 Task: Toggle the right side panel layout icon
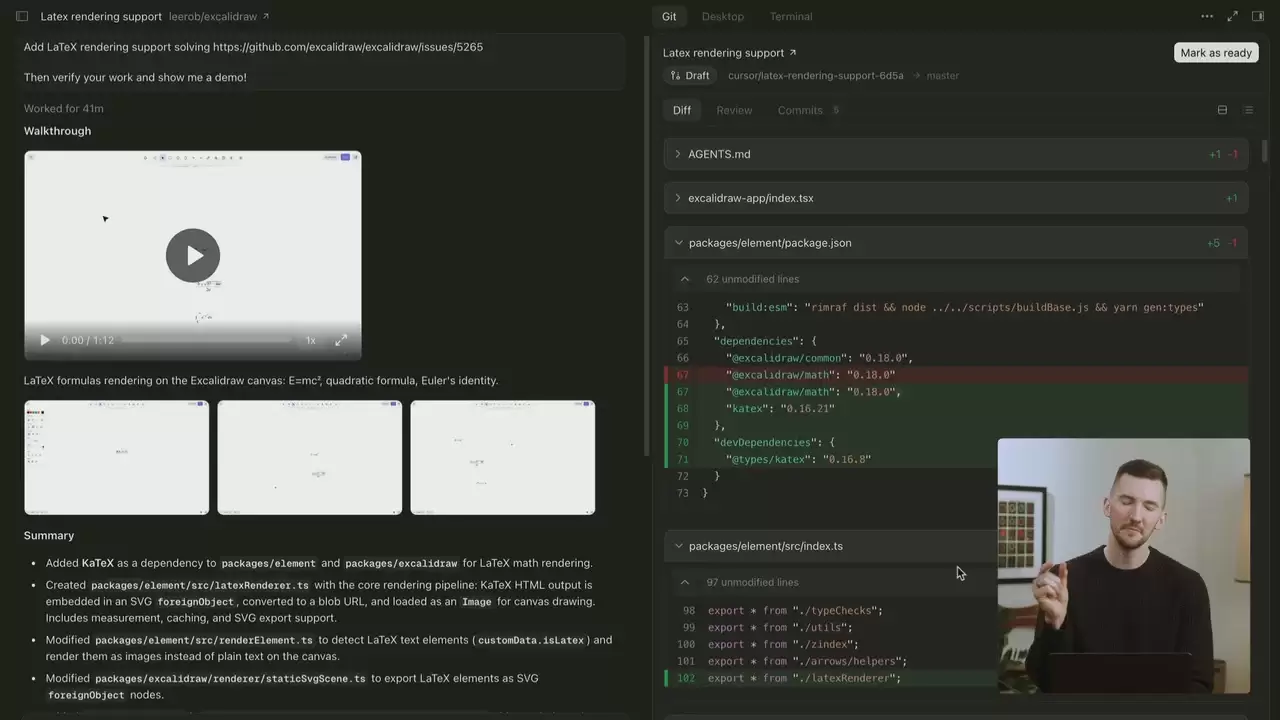[x=1258, y=16]
